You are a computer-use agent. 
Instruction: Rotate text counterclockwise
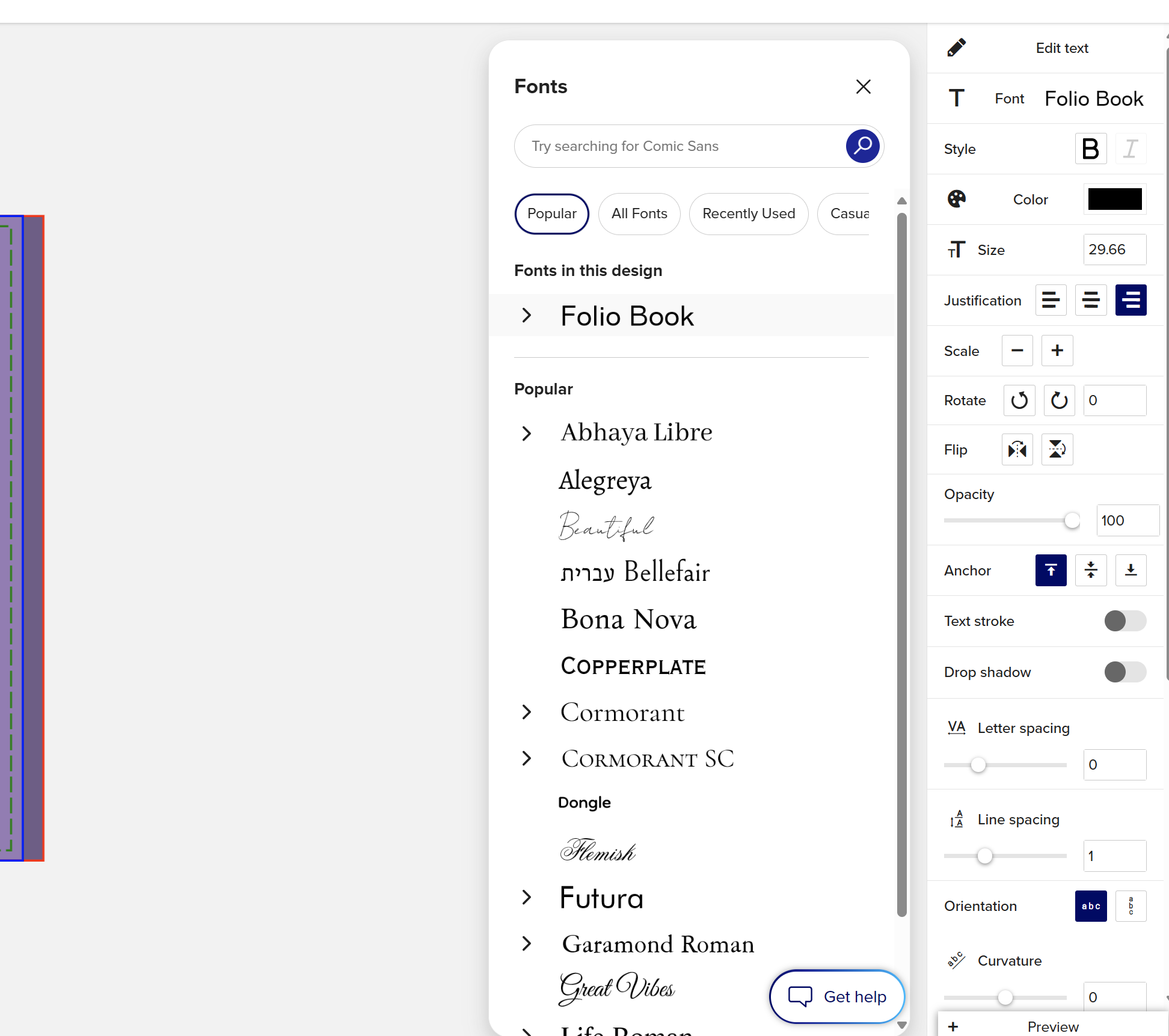click(x=1019, y=400)
